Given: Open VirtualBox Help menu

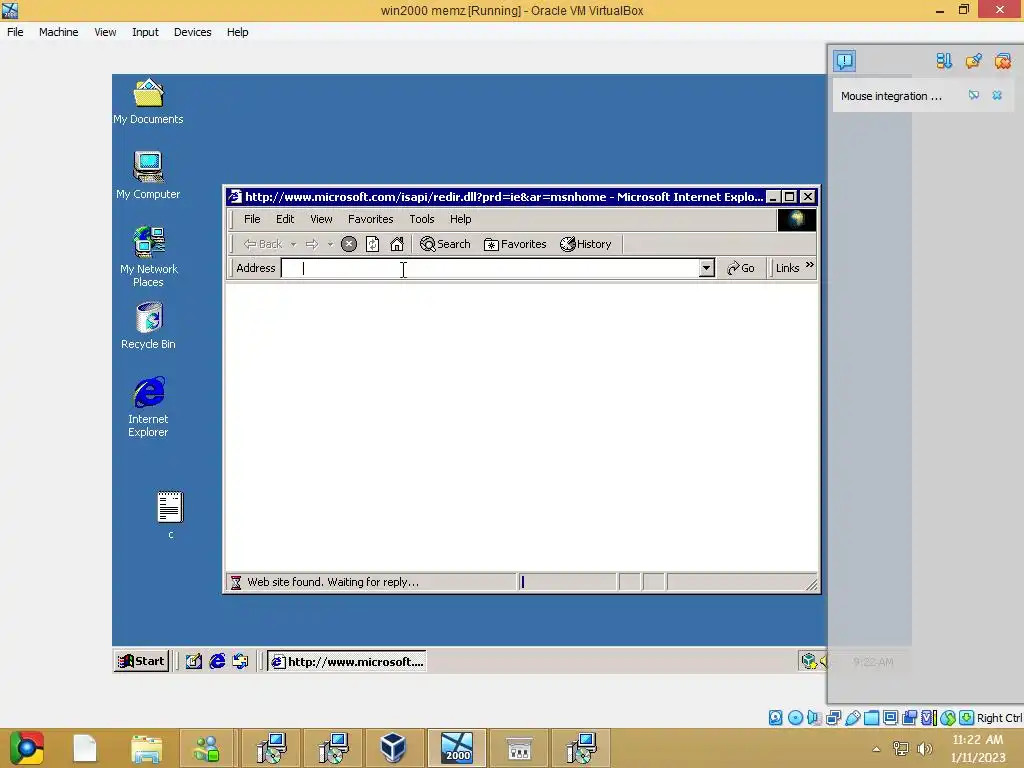Looking at the screenshot, I should (x=238, y=32).
